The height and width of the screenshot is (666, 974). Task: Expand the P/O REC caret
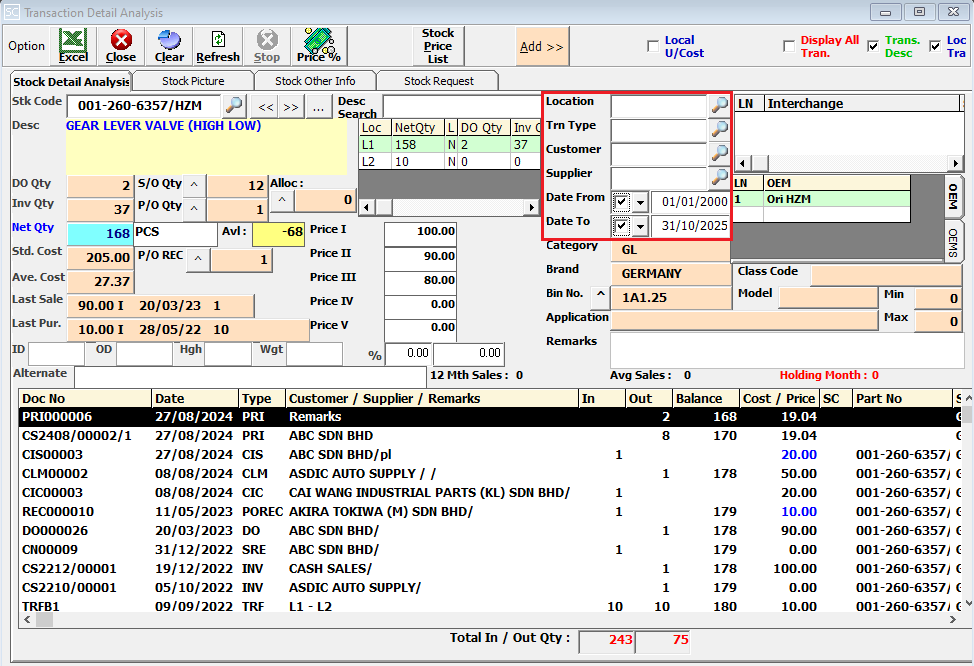(x=198, y=258)
